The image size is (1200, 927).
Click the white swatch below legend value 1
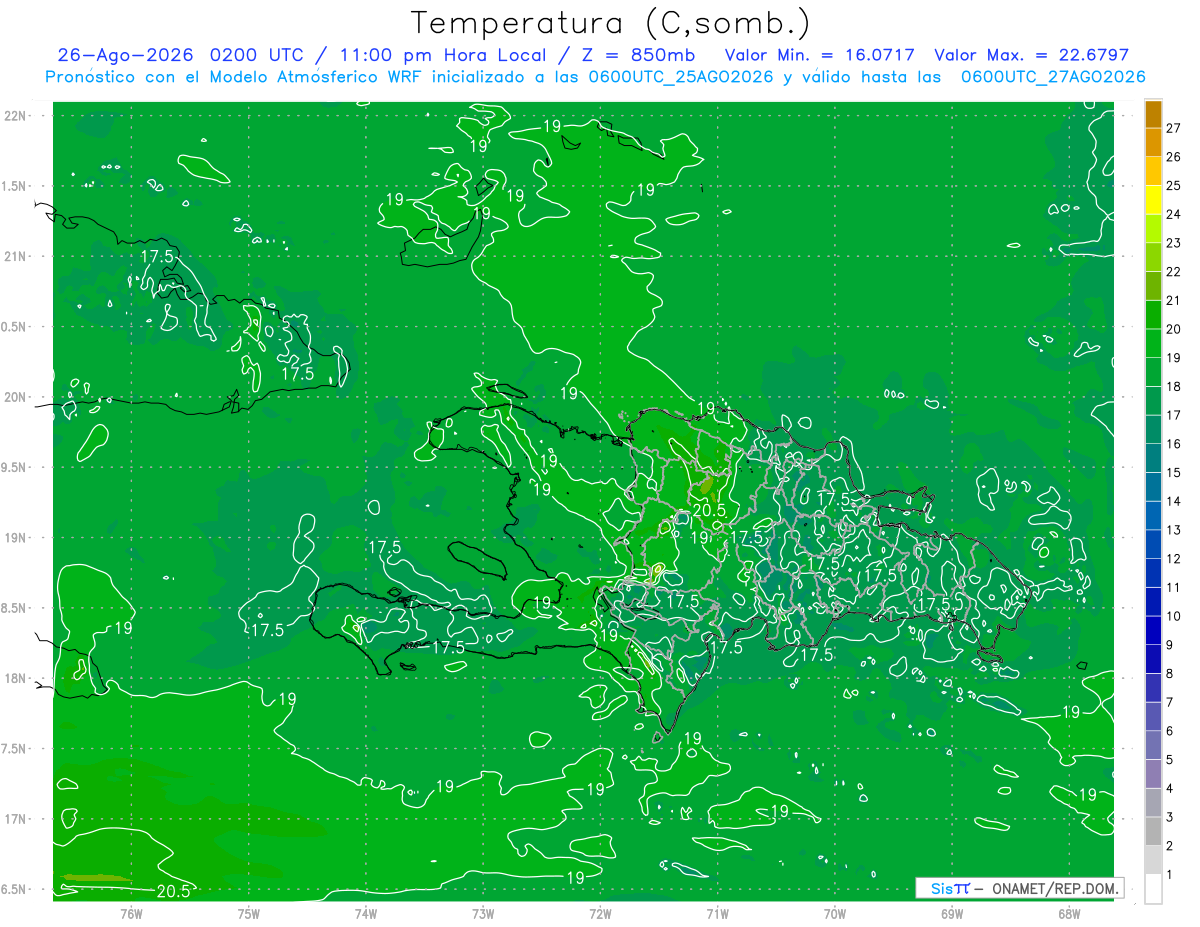pos(1153,889)
